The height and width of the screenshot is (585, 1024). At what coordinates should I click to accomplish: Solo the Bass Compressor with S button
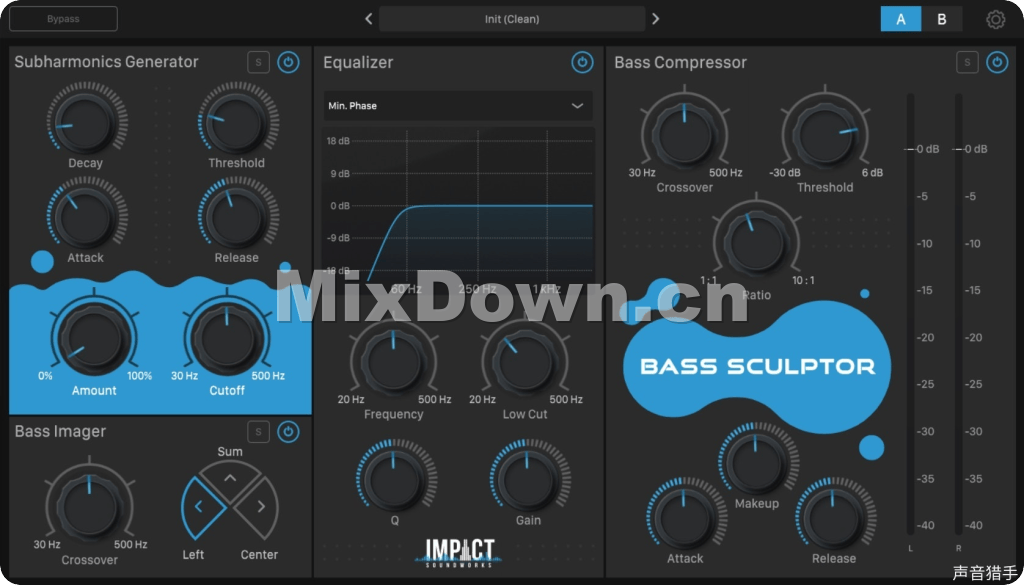967,63
